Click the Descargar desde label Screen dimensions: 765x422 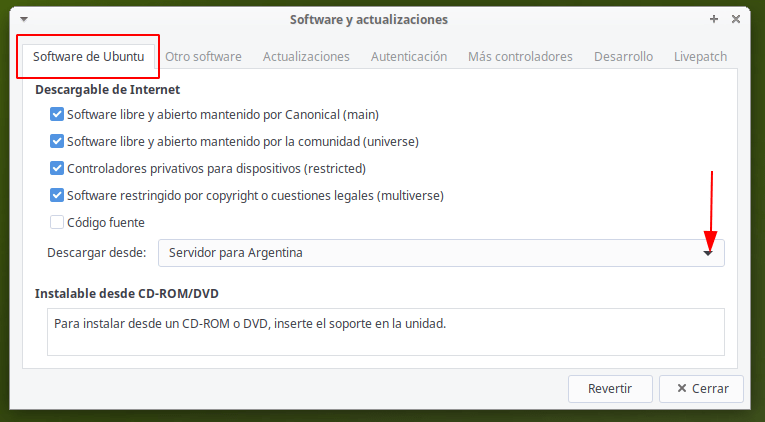(97, 253)
